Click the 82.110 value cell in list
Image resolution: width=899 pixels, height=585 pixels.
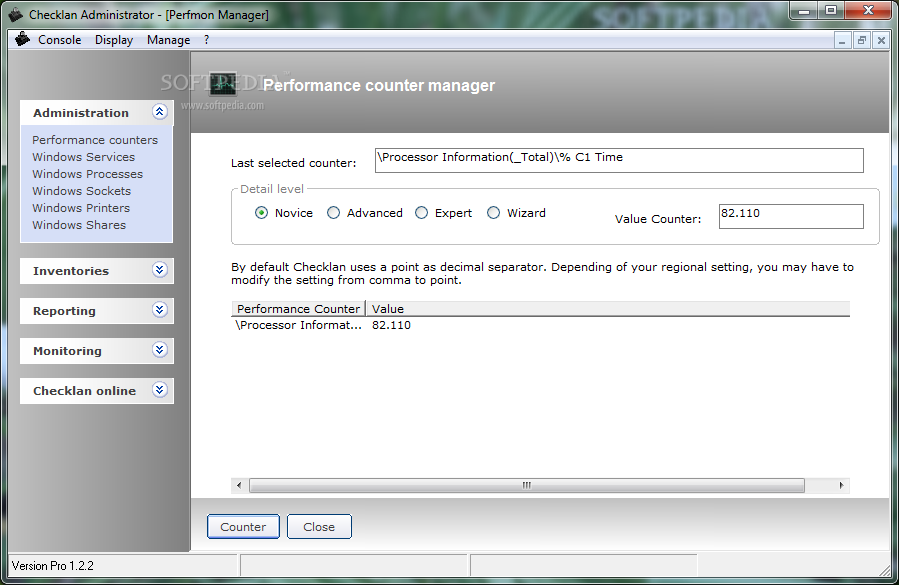pos(391,325)
